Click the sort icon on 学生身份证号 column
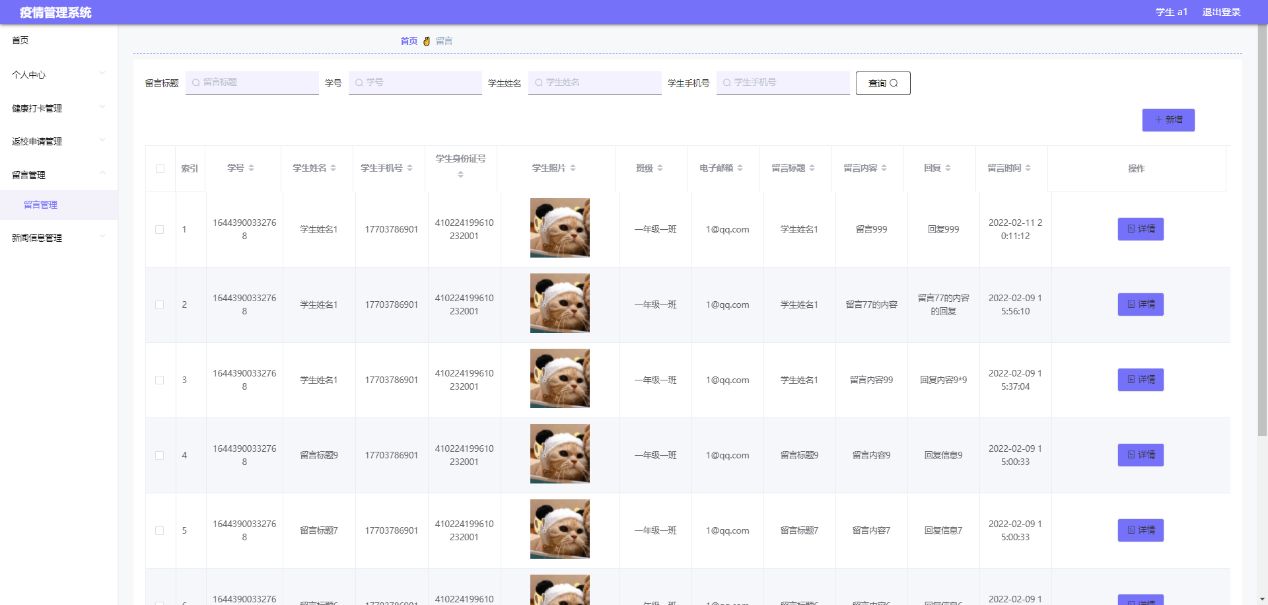Viewport: 1268px width, 605px height. 461,176
